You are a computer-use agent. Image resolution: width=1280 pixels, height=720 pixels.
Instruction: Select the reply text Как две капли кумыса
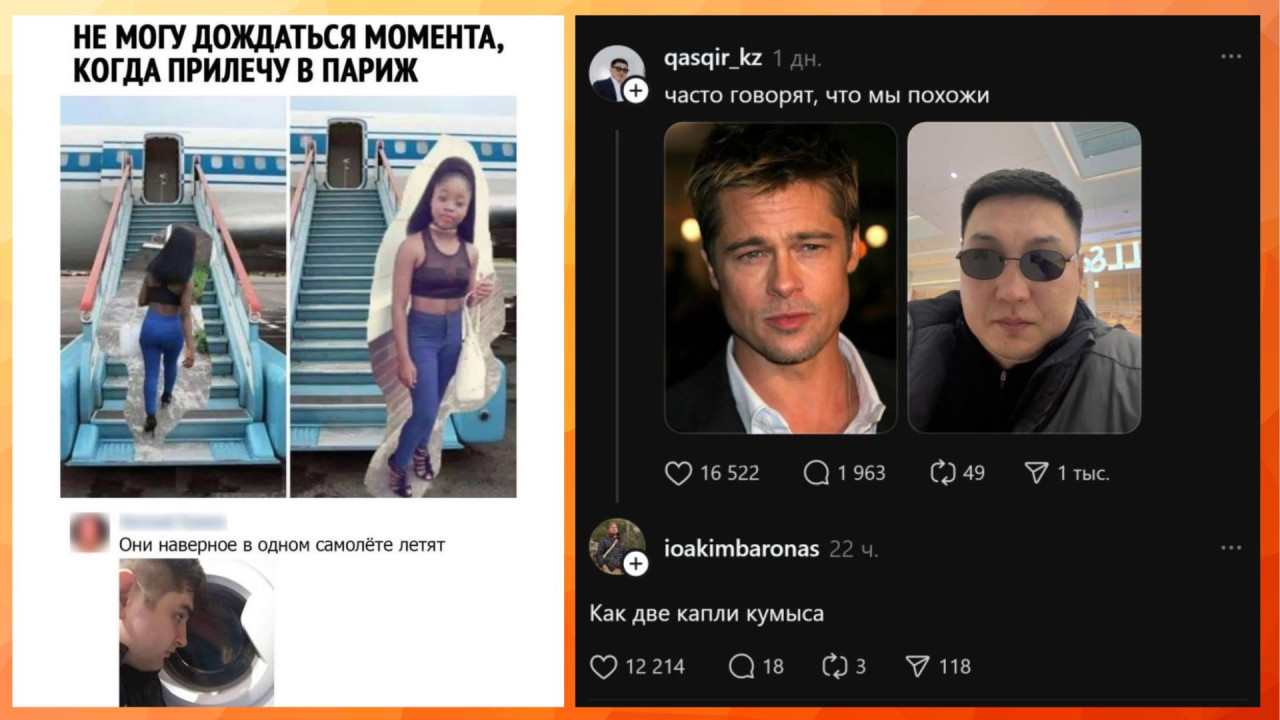point(707,613)
